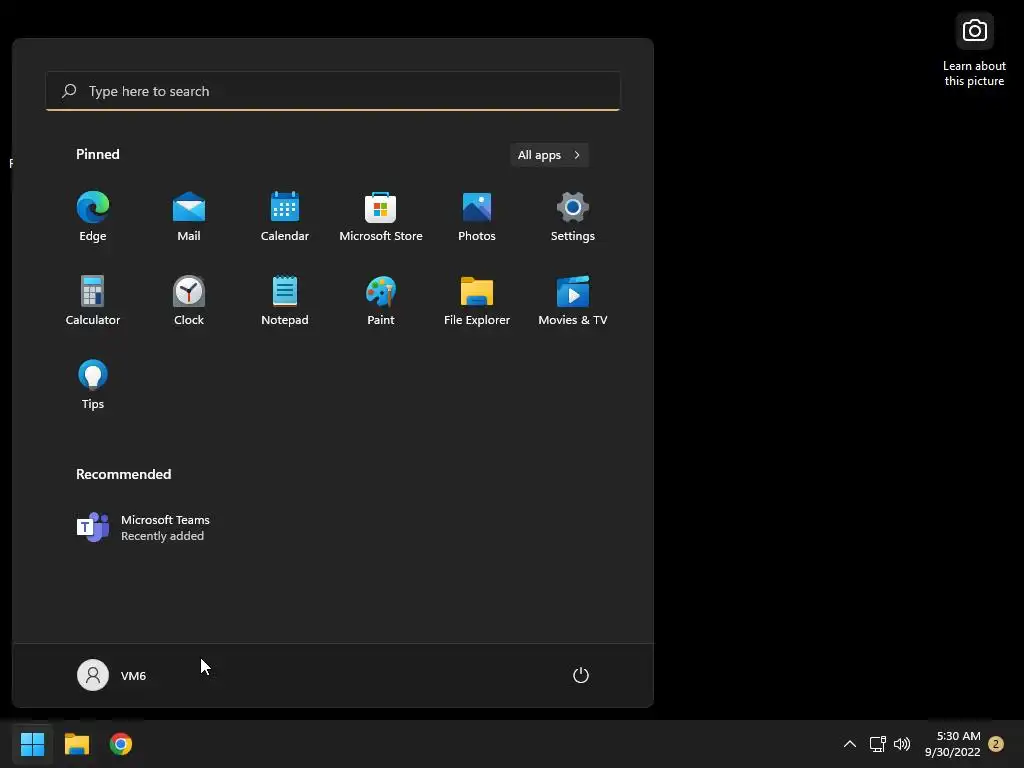
Task: Expand the All apps list
Action: (x=549, y=155)
